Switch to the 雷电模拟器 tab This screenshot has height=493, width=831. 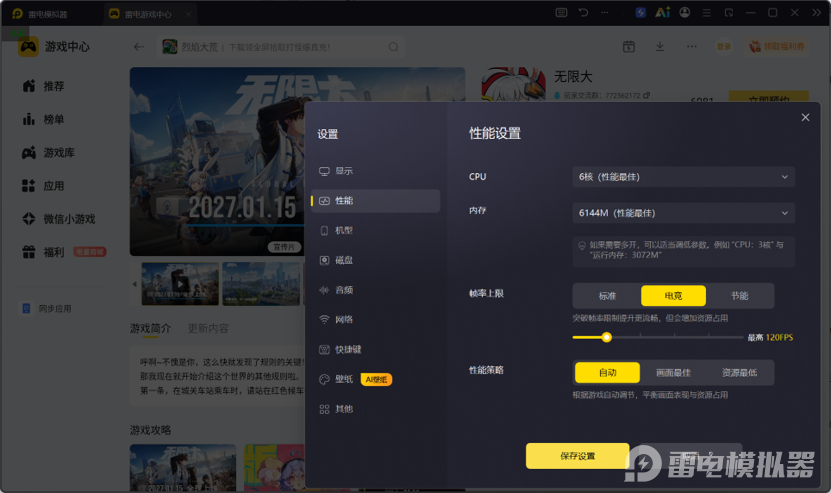[x=40, y=14]
